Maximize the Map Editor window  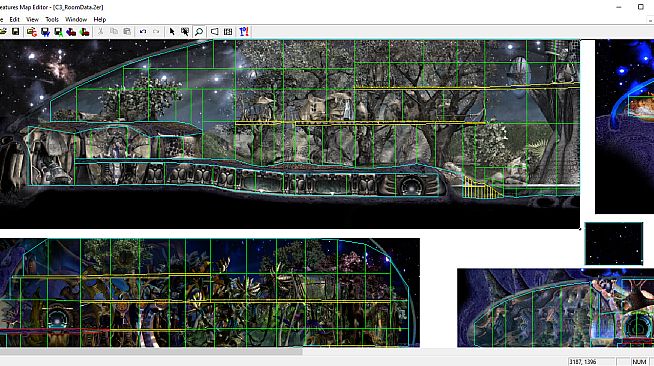pos(641,7)
